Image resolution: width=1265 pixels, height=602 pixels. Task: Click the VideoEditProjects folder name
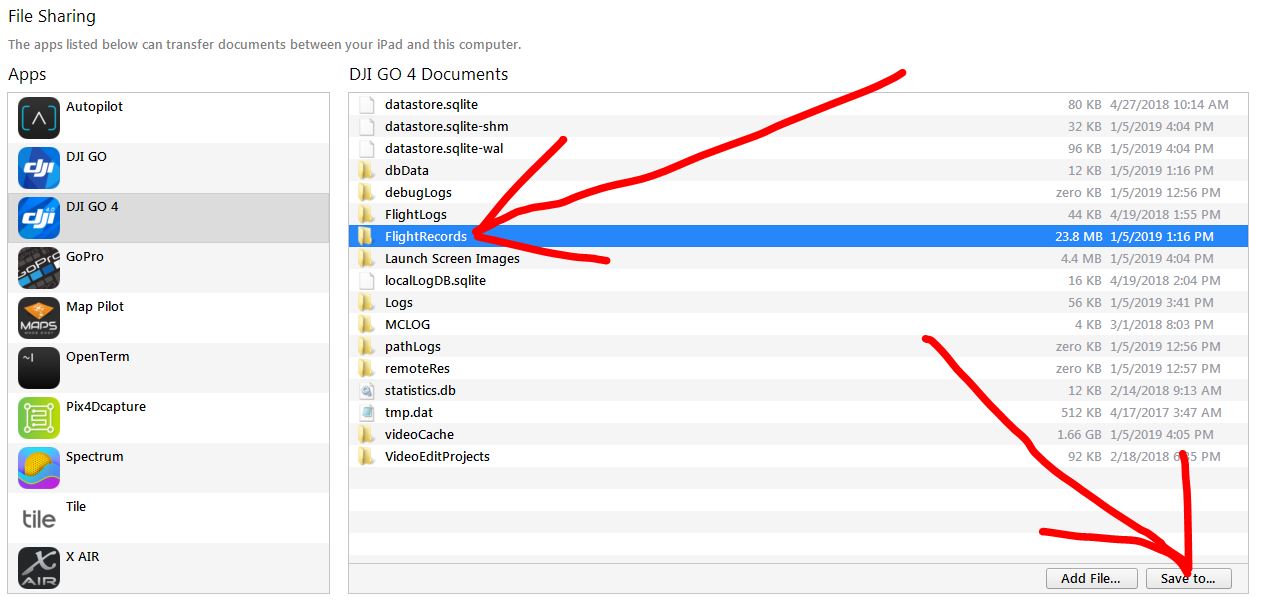(x=437, y=456)
